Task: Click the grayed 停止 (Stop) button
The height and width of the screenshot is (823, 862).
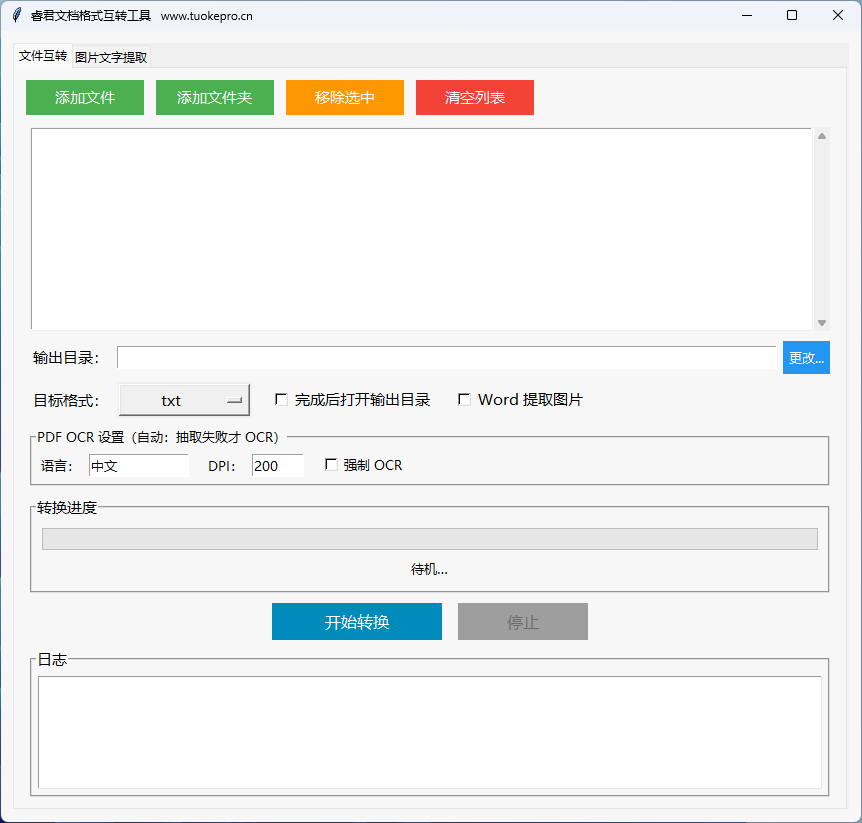Action: coord(522,621)
